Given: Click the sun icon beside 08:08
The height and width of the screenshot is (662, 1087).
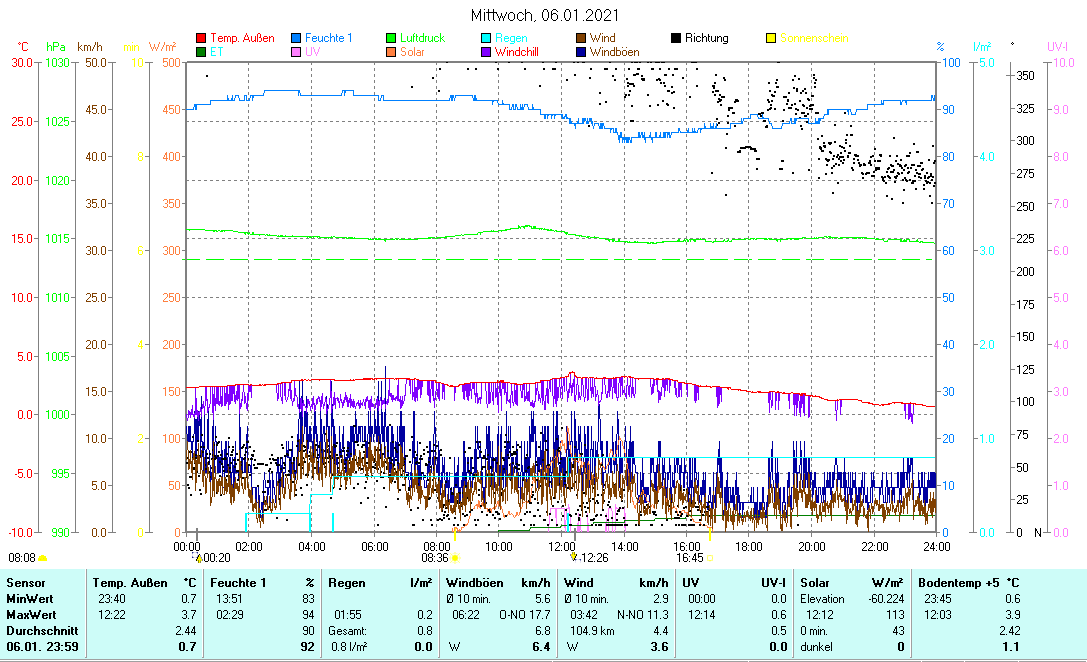Looking at the screenshot, I should pos(43,558).
